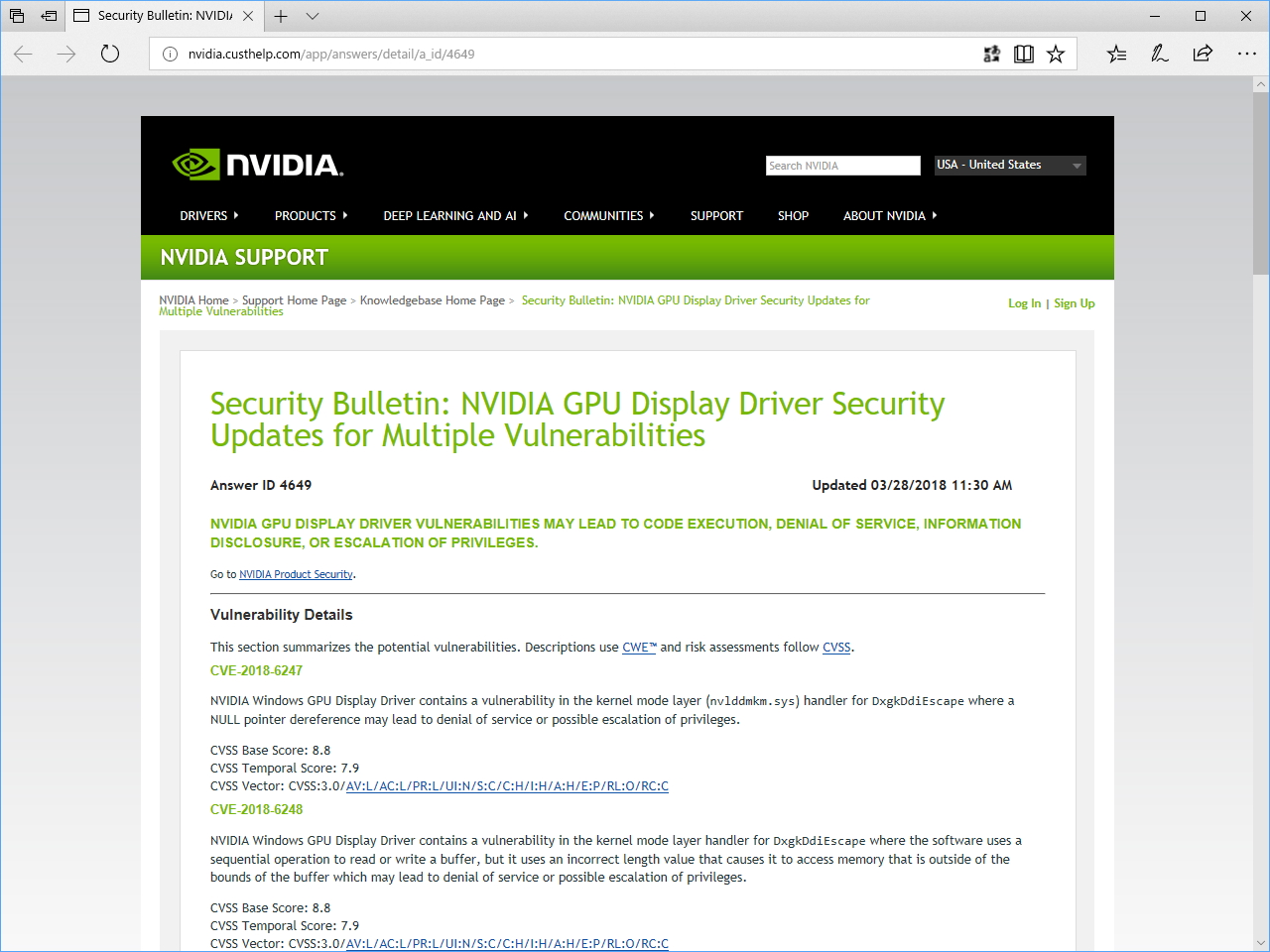Click the Log In link
1270x952 pixels.
coord(1025,303)
